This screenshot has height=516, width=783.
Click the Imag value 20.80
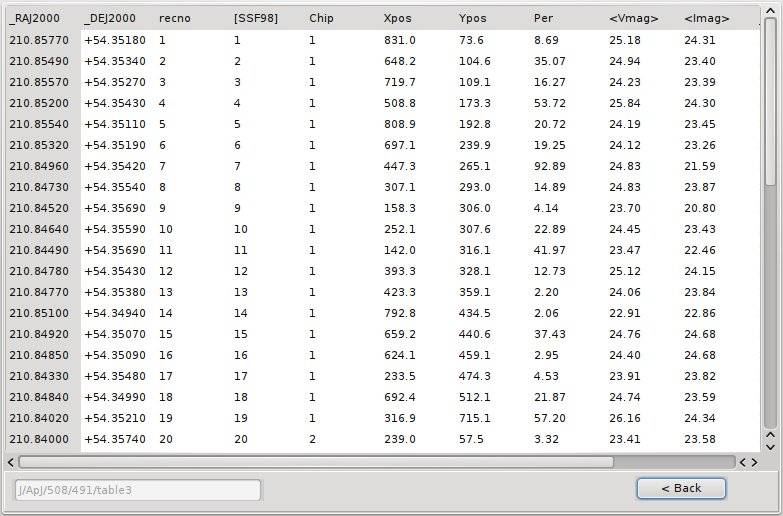coord(700,208)
